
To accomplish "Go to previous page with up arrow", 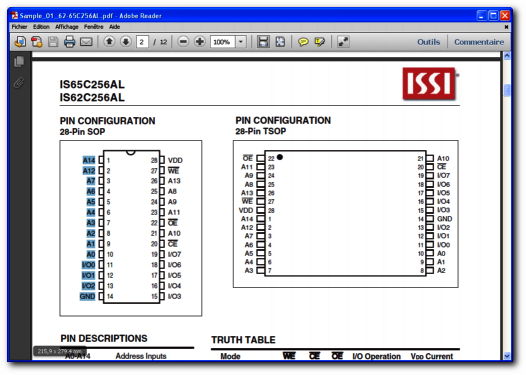I will tap(109, 42).
